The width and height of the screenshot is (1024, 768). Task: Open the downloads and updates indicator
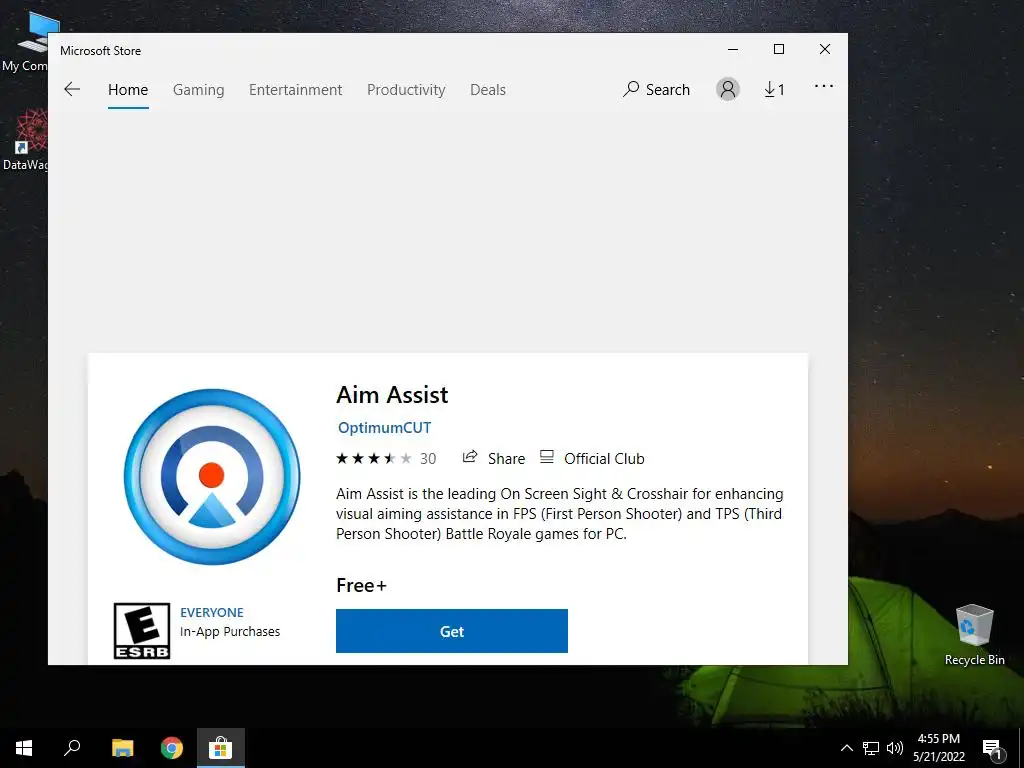(774, 89)
